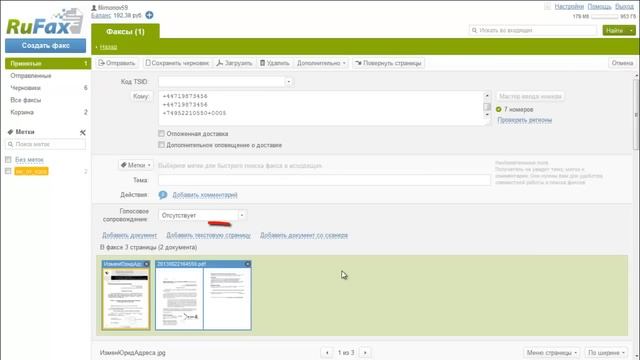Click the Создать факс button
Image resolution: width=640 pixels, height=360 pixels.
pyautogui.click(x=46, y=46)
